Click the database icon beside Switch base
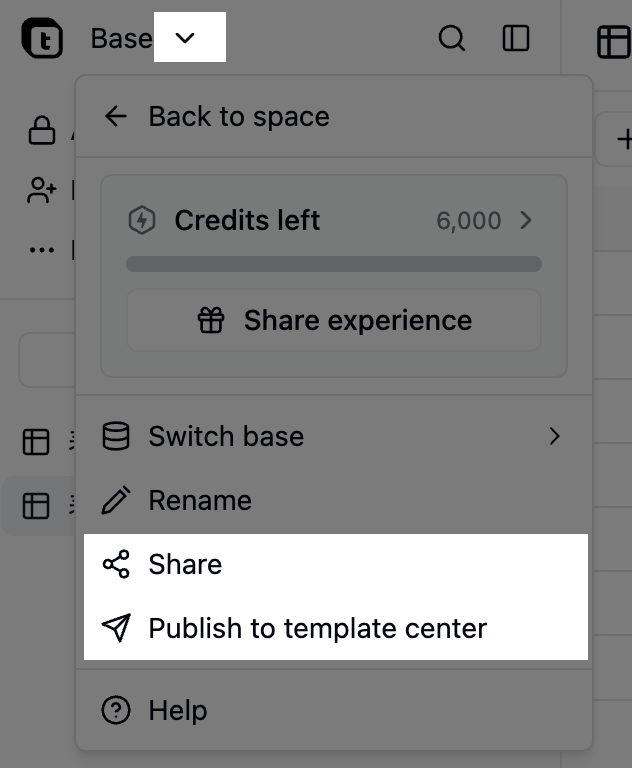 tap(116, 436)
